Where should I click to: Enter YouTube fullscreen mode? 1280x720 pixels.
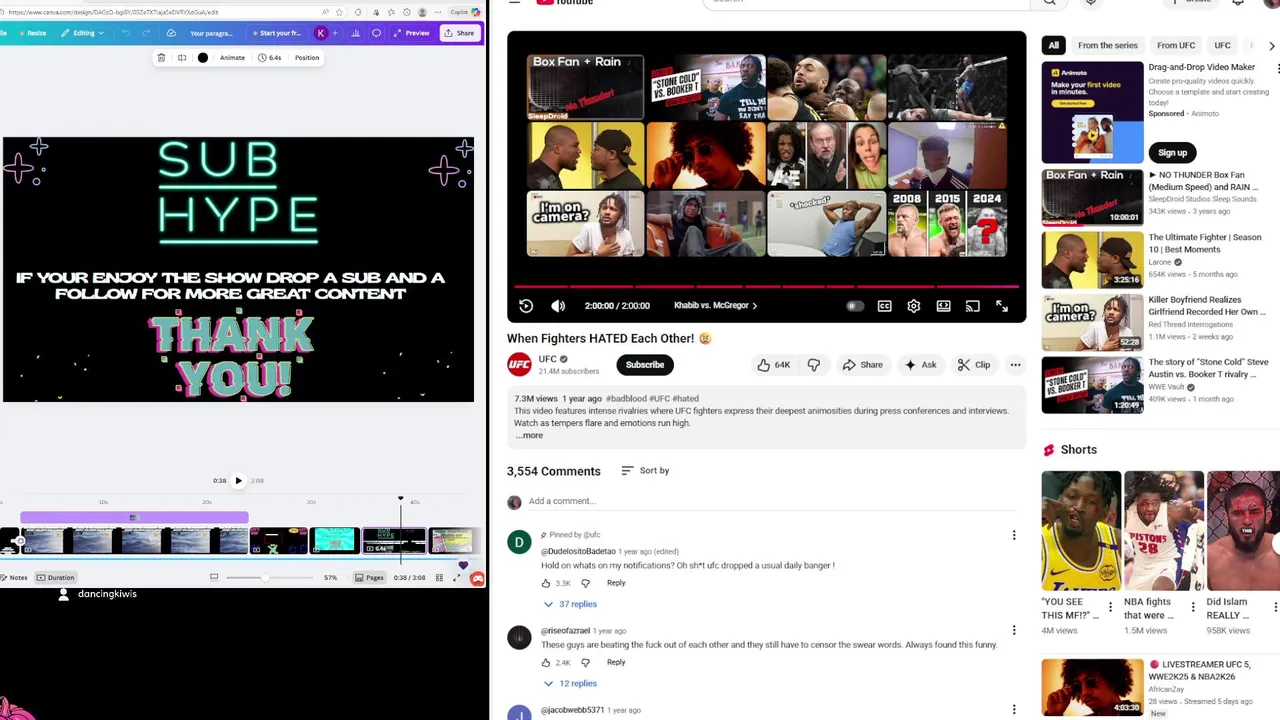point(1002,306)
